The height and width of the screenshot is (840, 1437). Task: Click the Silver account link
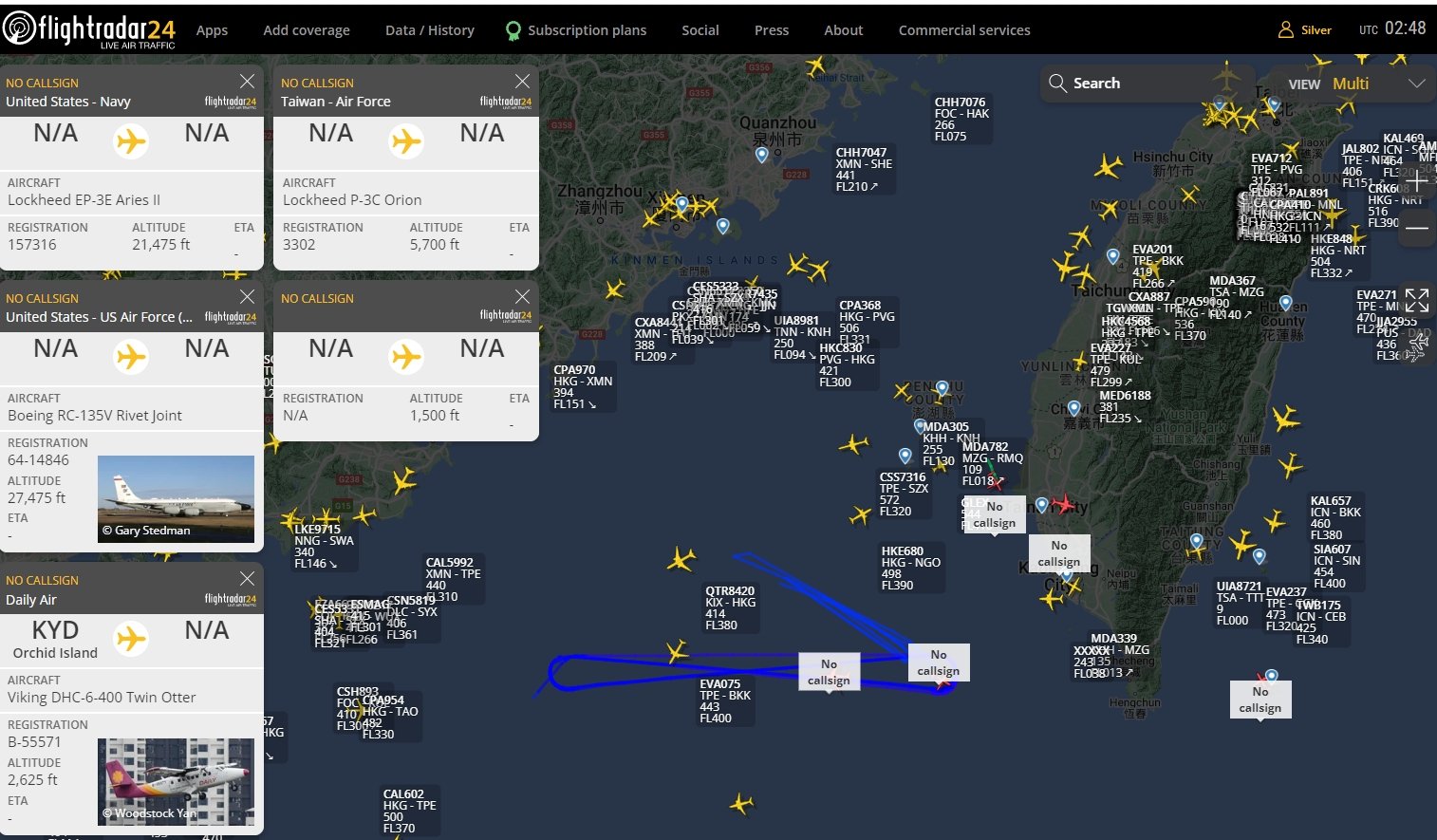(1316, 30)
